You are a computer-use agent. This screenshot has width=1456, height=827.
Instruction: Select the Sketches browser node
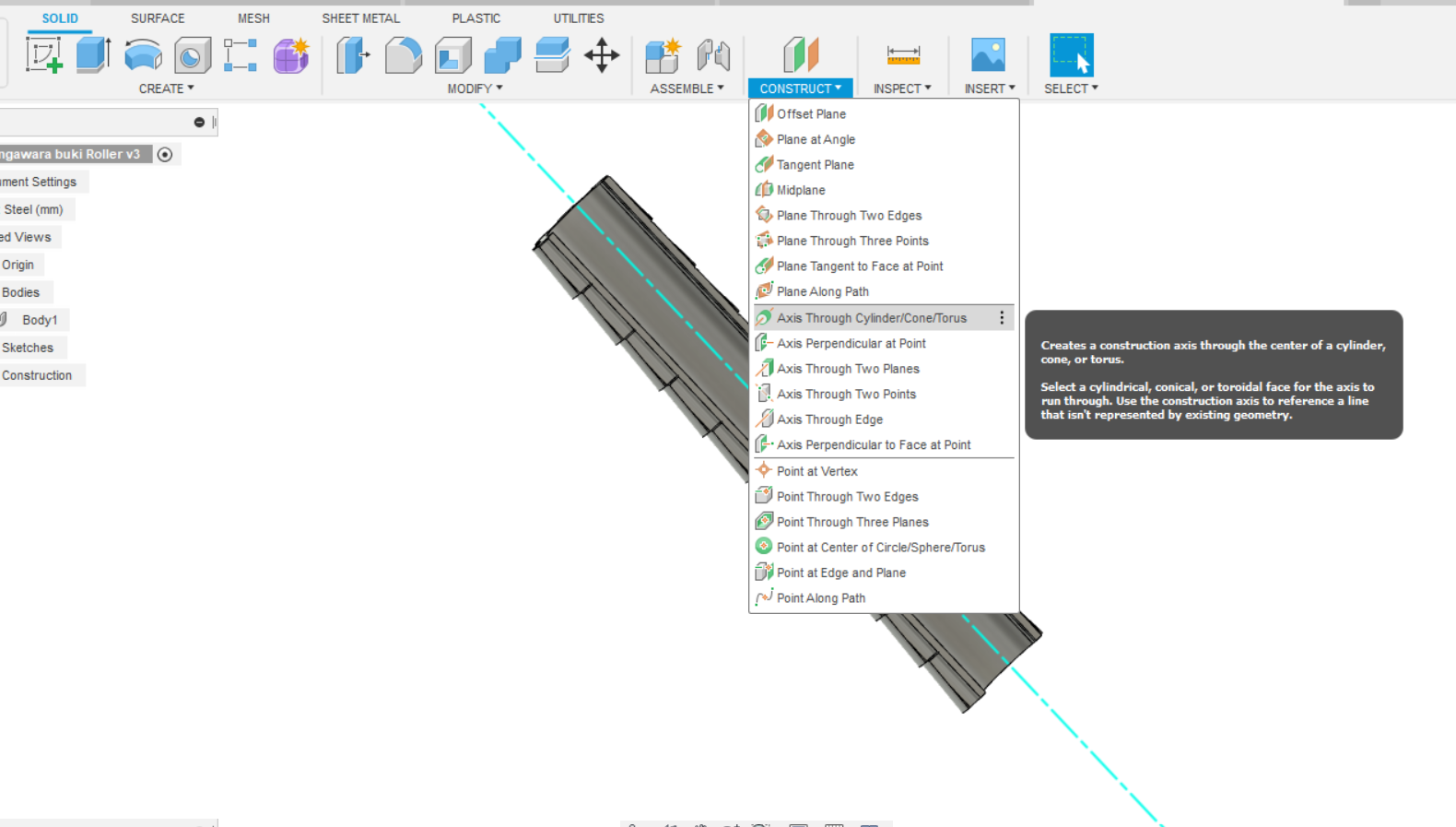pos(28,348)
